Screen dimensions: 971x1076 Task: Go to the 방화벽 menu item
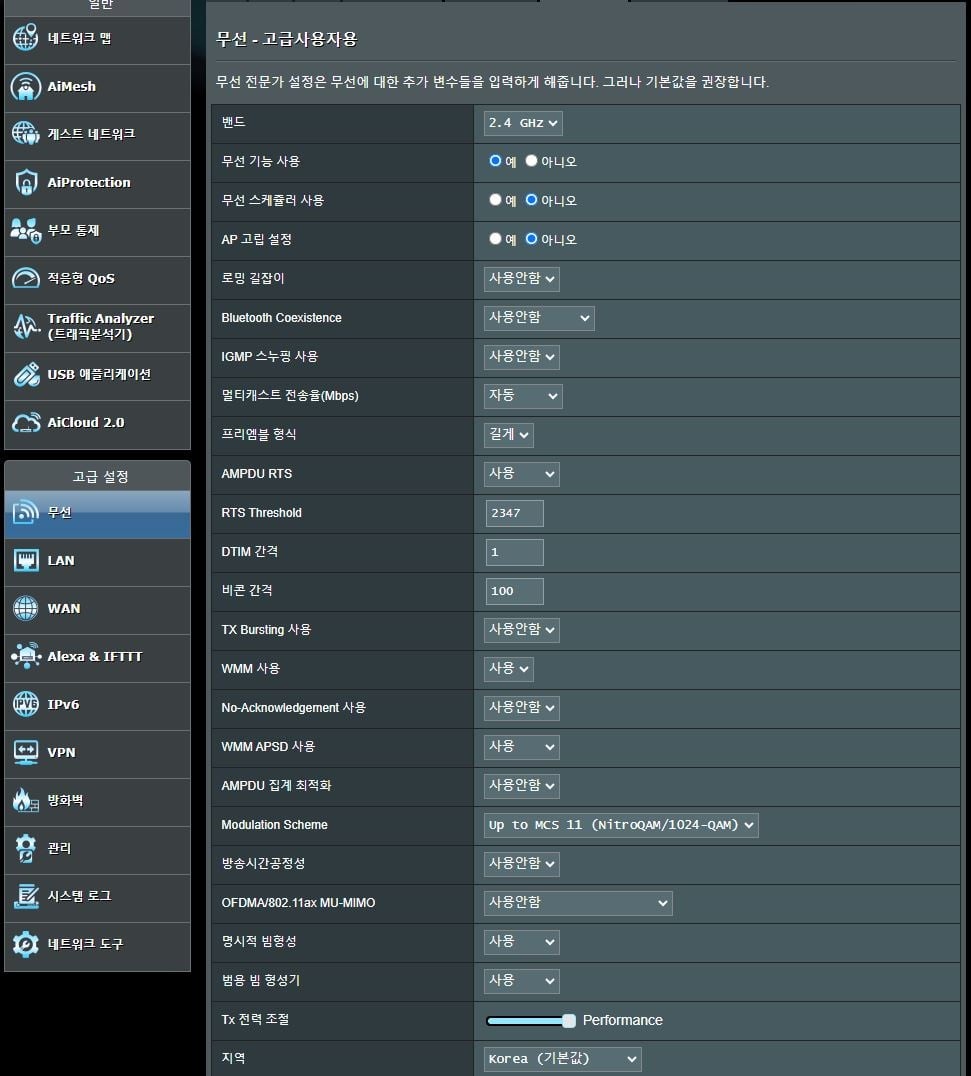point(97,803)
